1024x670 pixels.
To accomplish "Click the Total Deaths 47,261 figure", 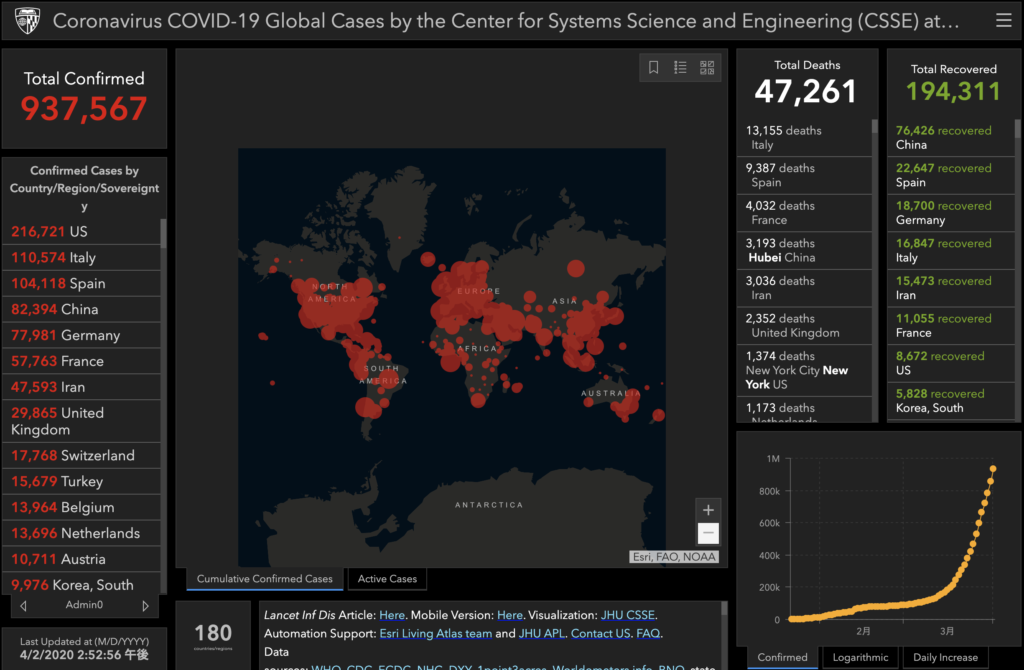I will click(806, 91).
